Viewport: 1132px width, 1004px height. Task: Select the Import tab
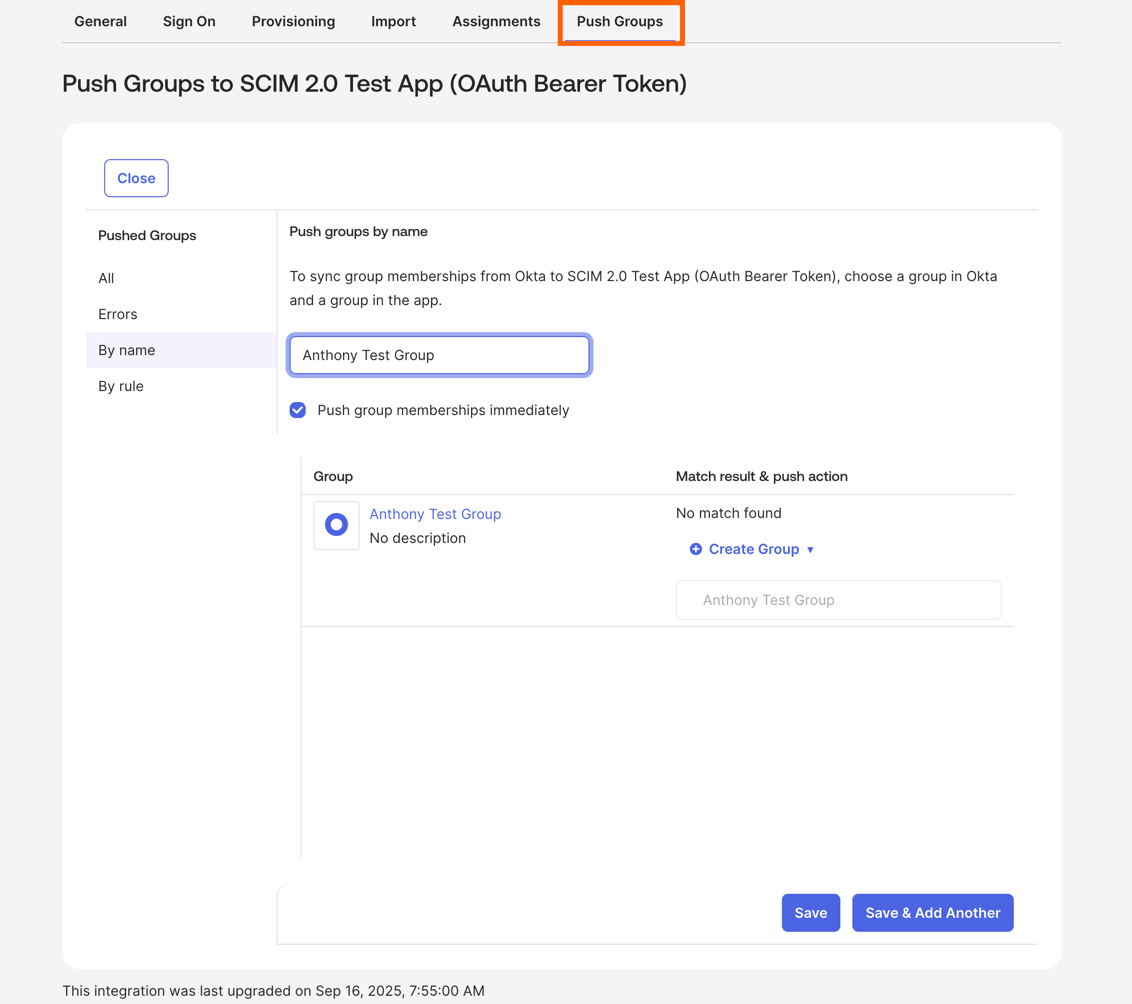pyautogui.click(x=393, y=22)
